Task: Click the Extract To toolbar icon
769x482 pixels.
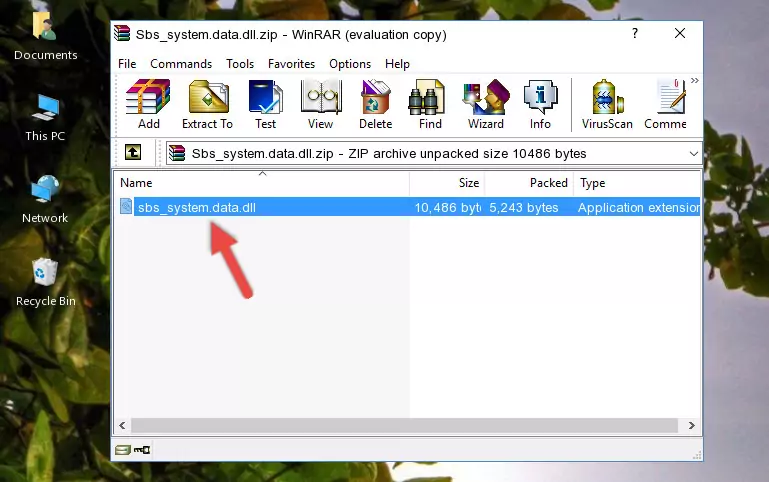Action: (207, 104)
